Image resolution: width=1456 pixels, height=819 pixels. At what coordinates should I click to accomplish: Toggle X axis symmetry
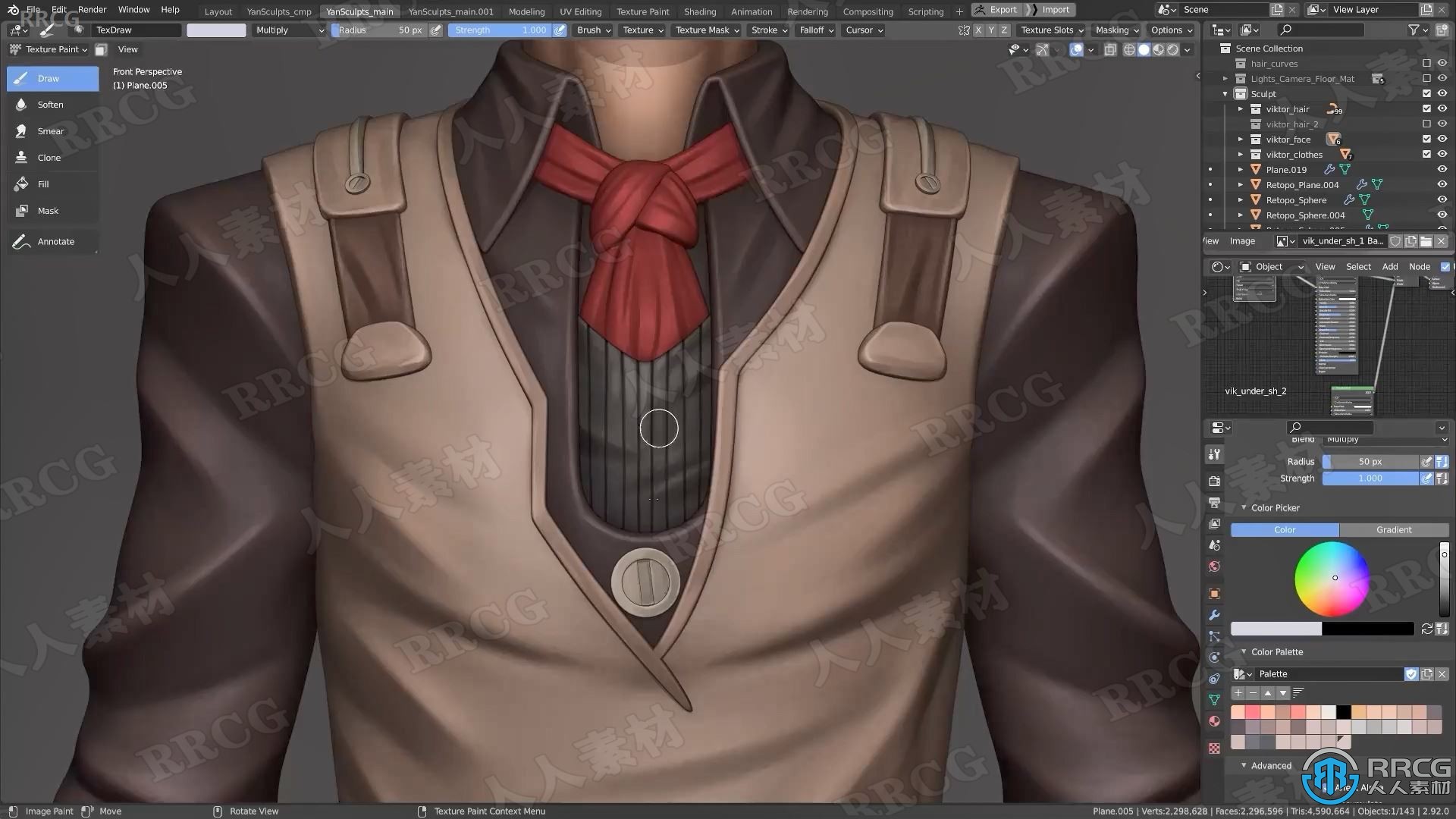978,30
